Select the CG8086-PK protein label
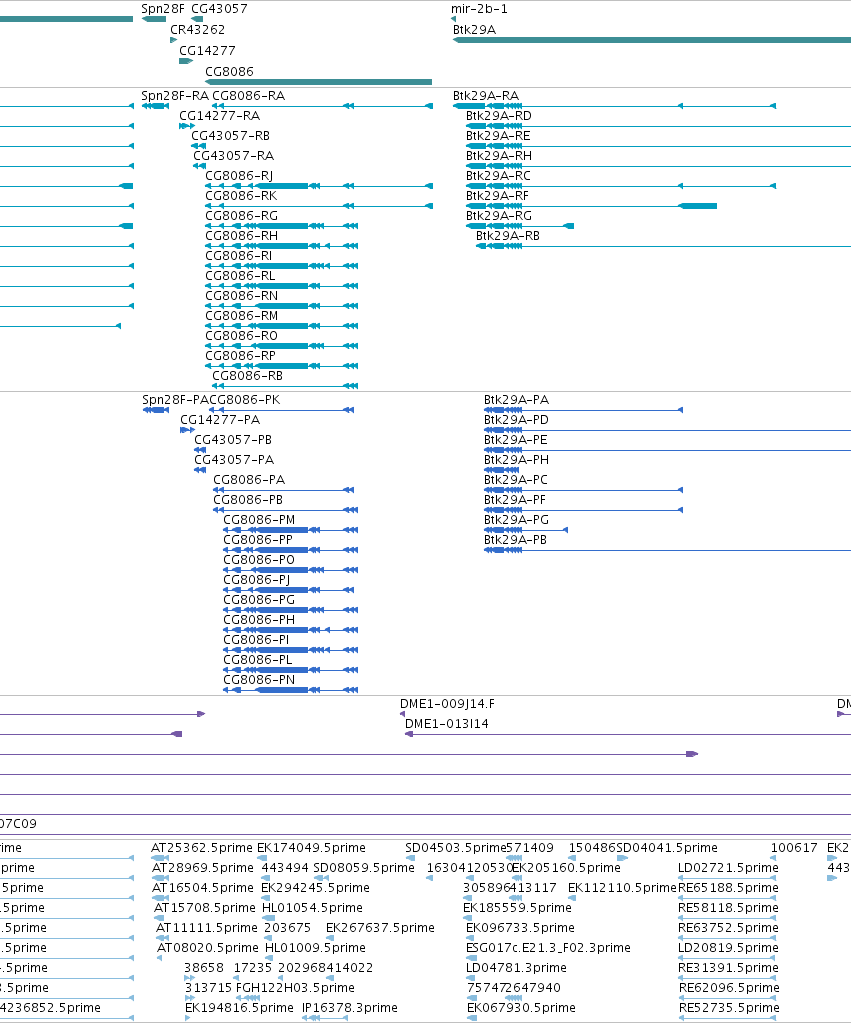Screen dimensions: 851x1023 (x=244, y=400)
